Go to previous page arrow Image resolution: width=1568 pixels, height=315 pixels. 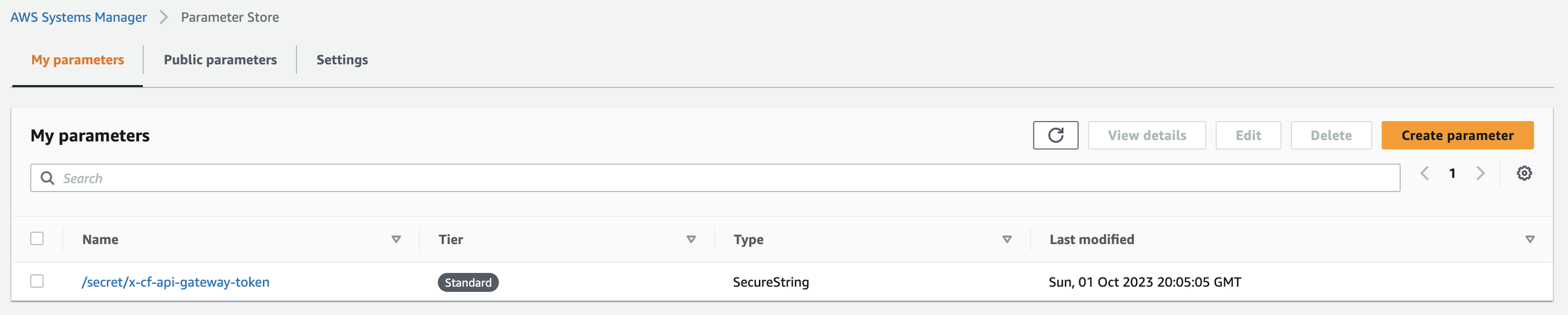pyautogui.click(x=1424, y=173)
